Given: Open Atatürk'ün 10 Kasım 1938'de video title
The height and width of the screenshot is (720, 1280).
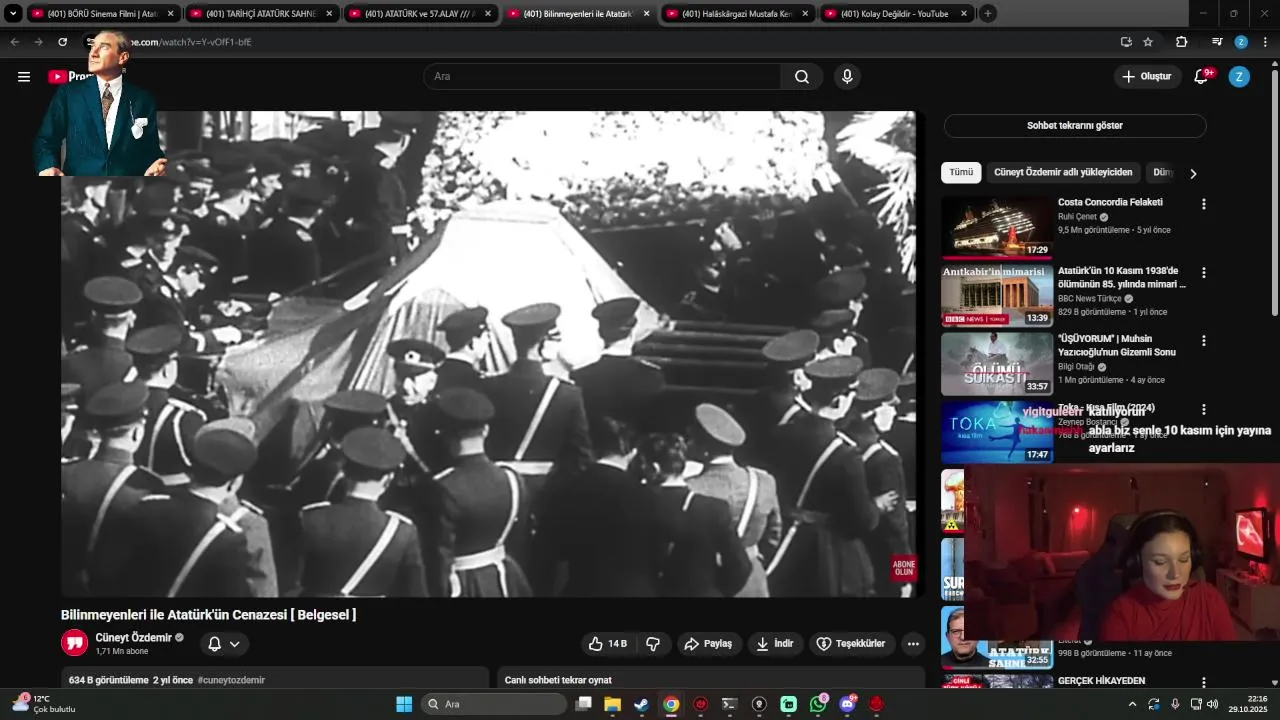Looking at the screenshot, I should click(1120, 277).
